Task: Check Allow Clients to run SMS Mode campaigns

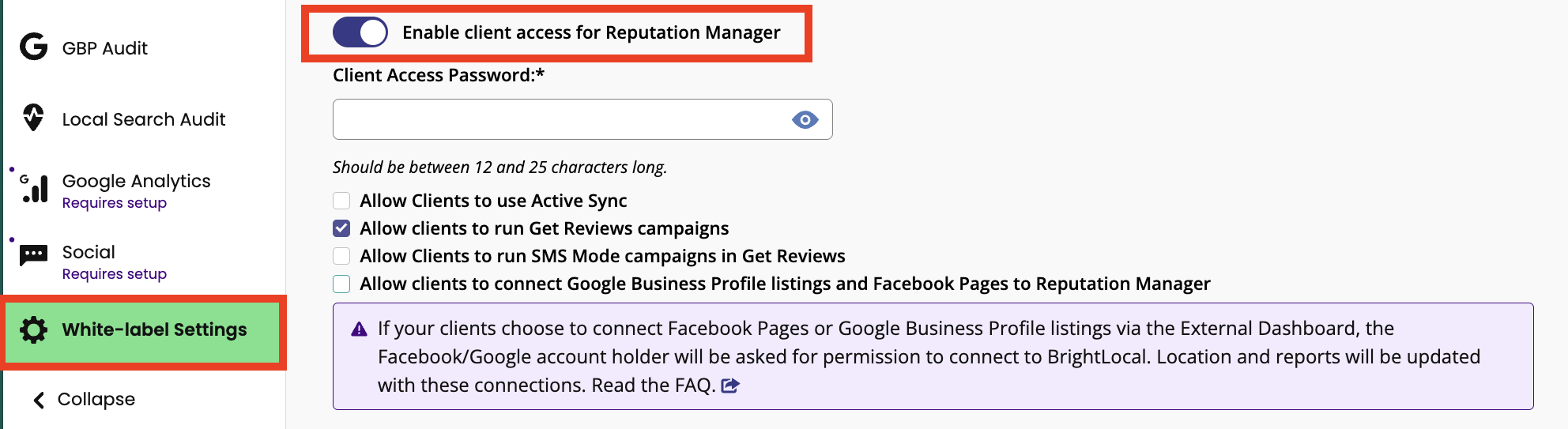Action: (x=341, y=256)
